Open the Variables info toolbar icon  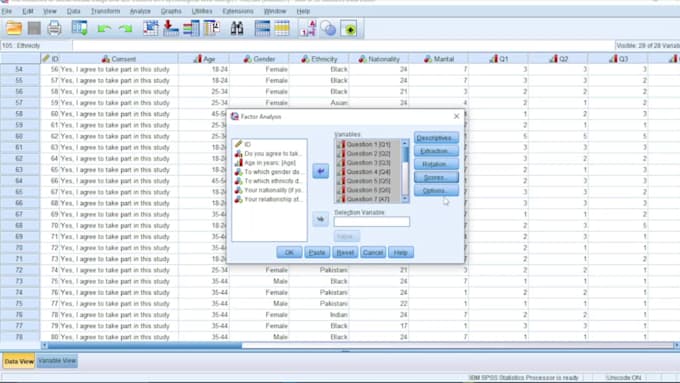[191, 29]
